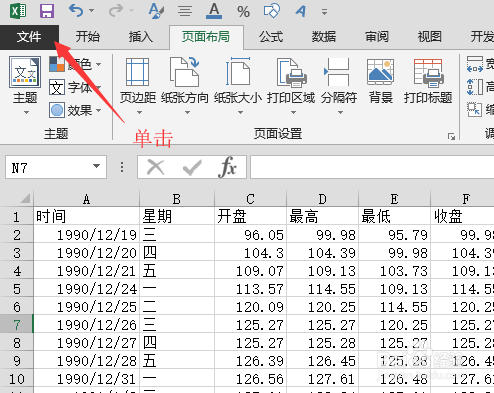Open the 纸张方向 orientation menu
This screenshot has width=494, height=393.
point(185,86)
